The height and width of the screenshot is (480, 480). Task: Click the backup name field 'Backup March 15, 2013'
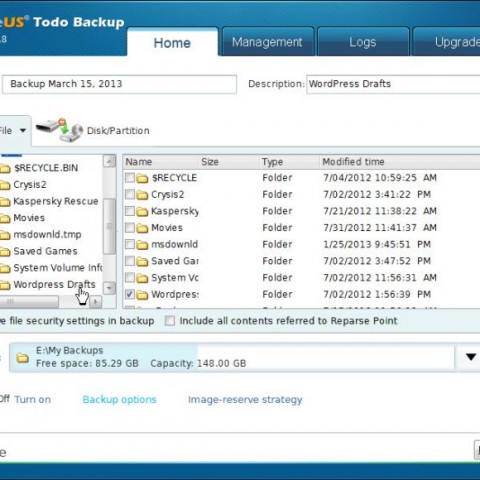[119, 84]
